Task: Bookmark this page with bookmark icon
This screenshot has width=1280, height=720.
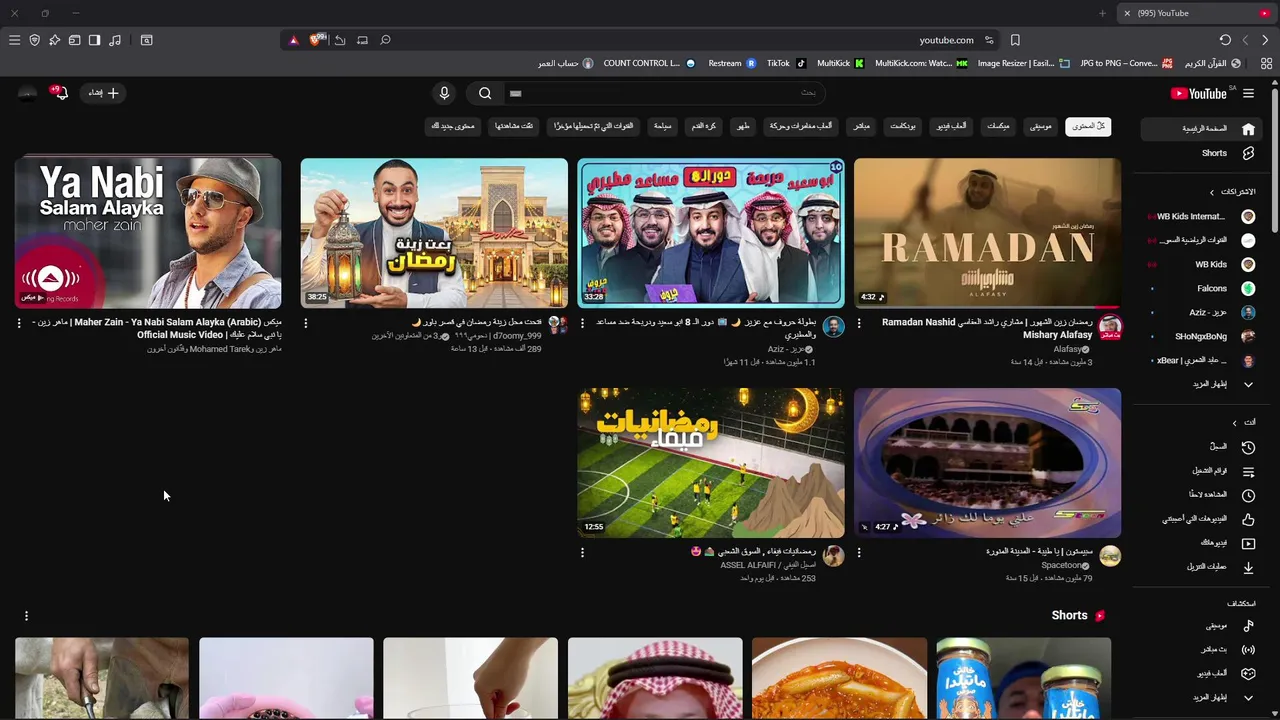Action: 1015,40
